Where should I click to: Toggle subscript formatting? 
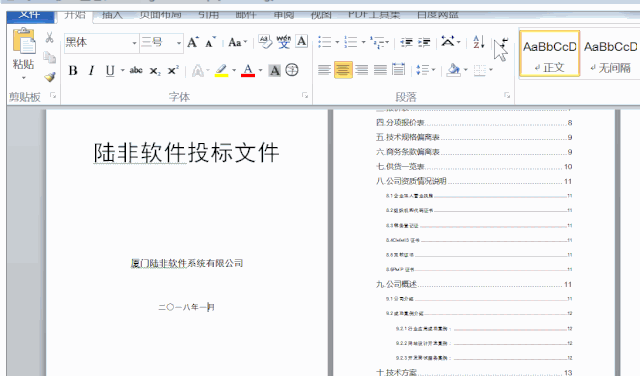155,71
